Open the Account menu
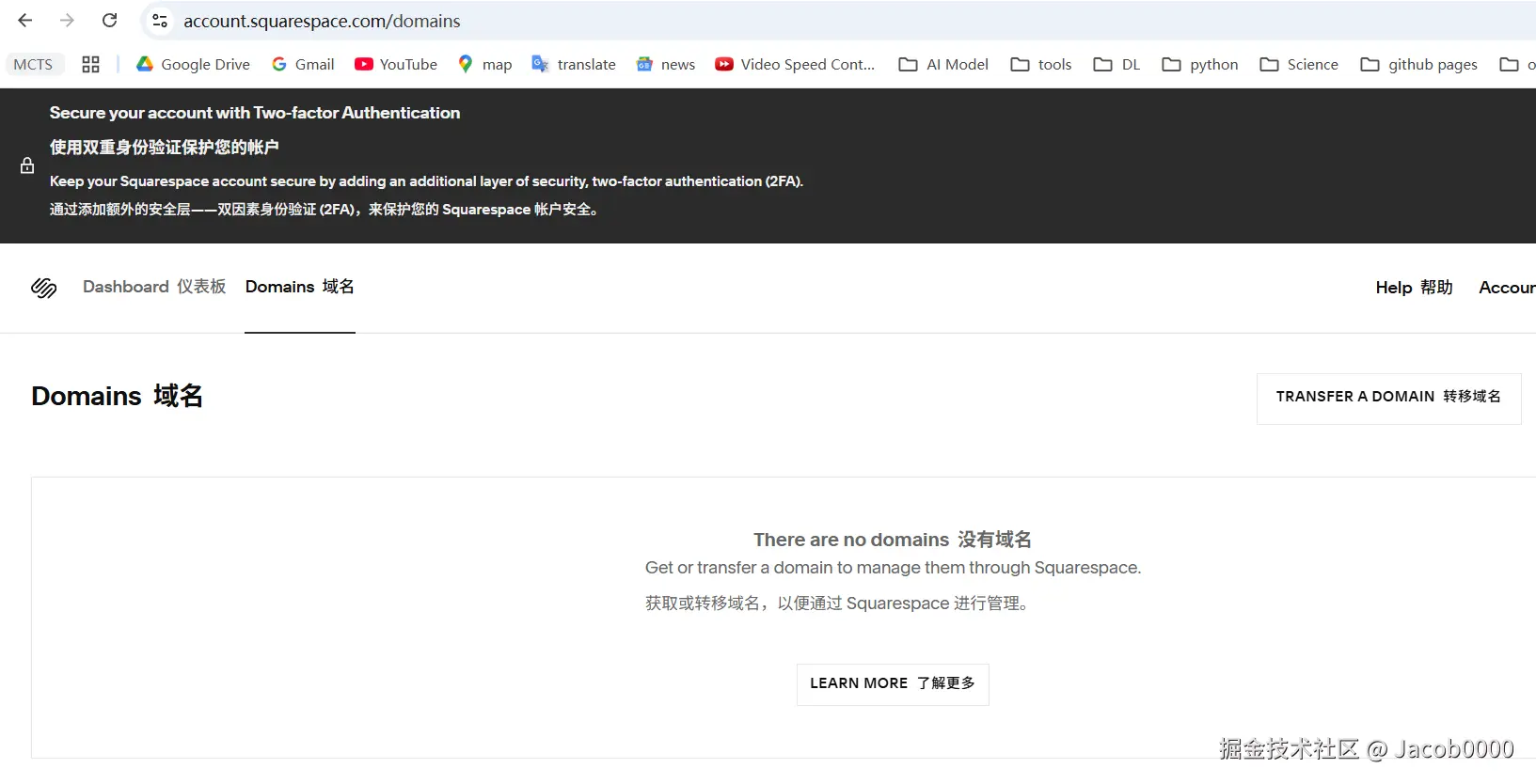 (x=1507, y=288)
